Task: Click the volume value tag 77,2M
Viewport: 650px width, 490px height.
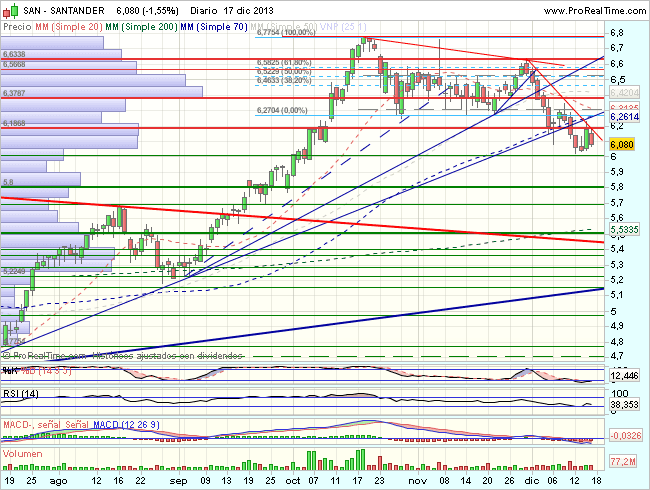Action: pos(623,461)
